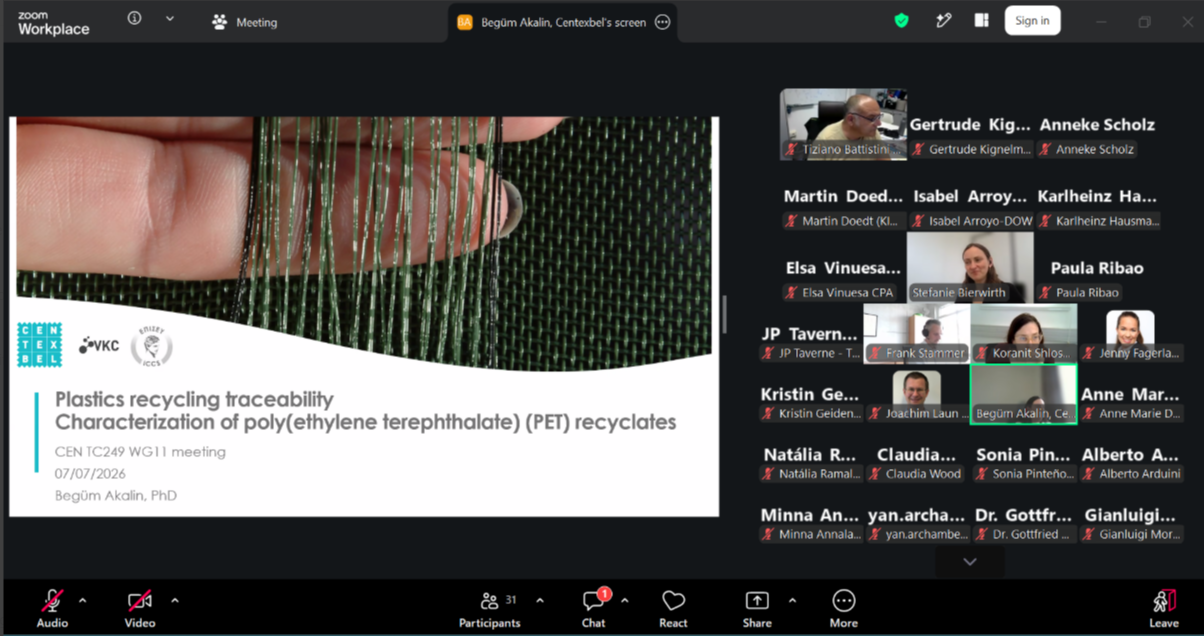
Task: Leave the meeting
Action: (1163, 607)
